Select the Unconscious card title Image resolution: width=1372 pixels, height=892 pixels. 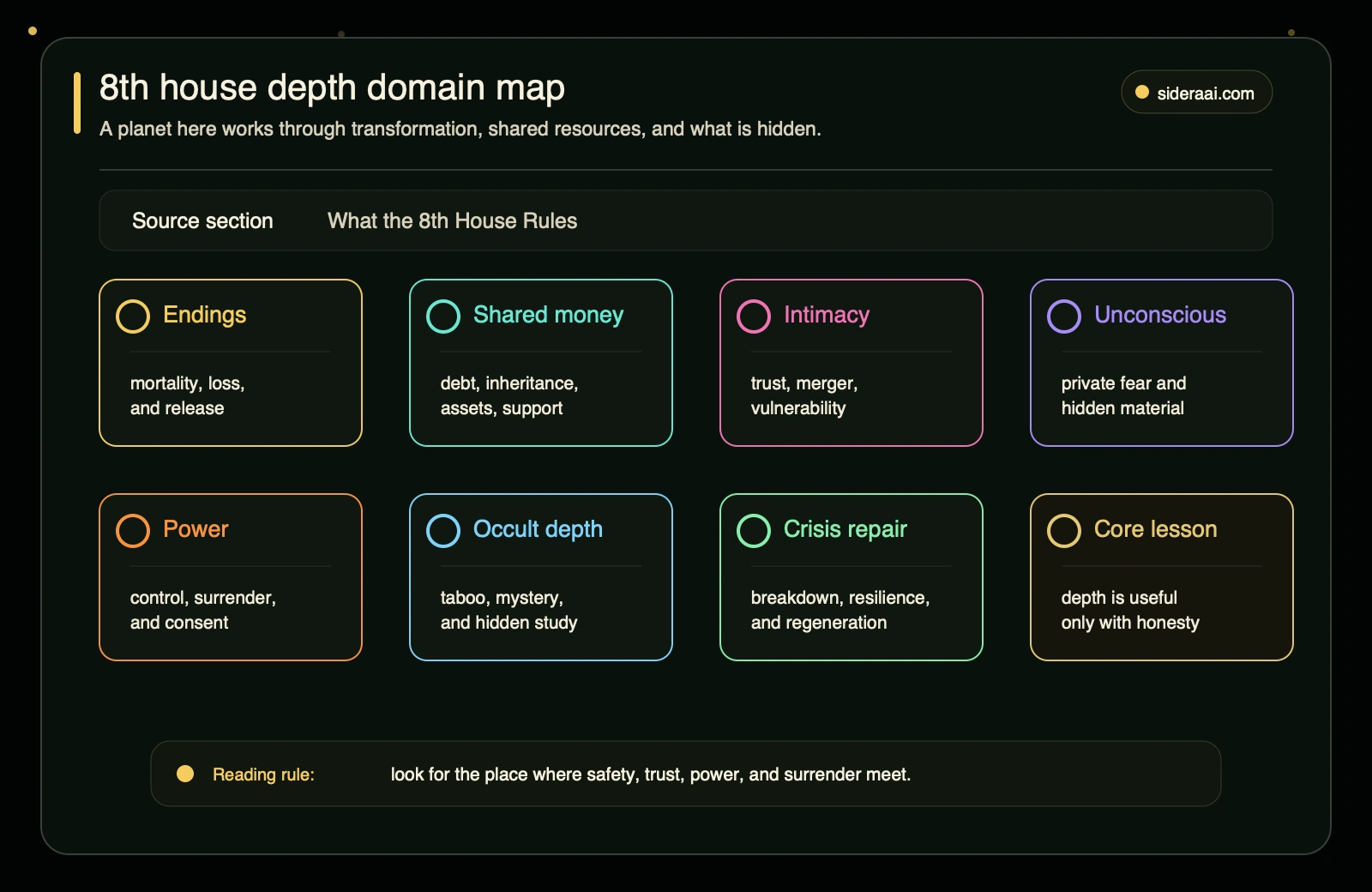(x=1160, y=316)
